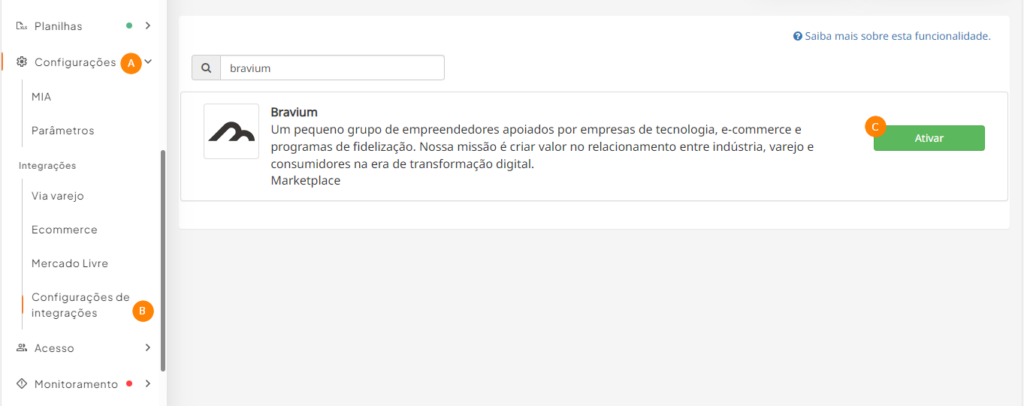Click the help question mark icon

coord(797,36)
